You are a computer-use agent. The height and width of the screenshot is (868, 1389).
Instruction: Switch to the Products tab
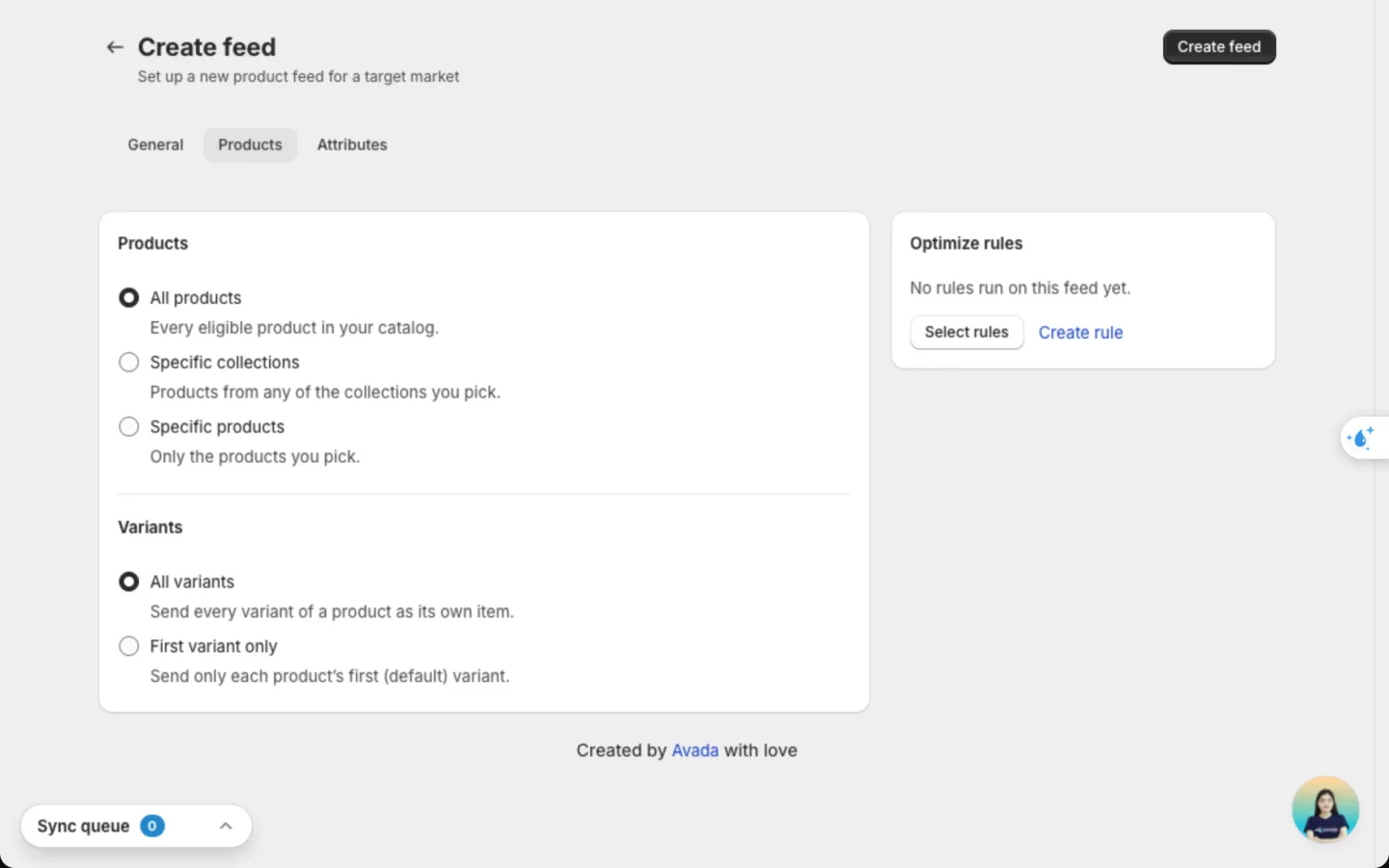[x=250, y=145]
